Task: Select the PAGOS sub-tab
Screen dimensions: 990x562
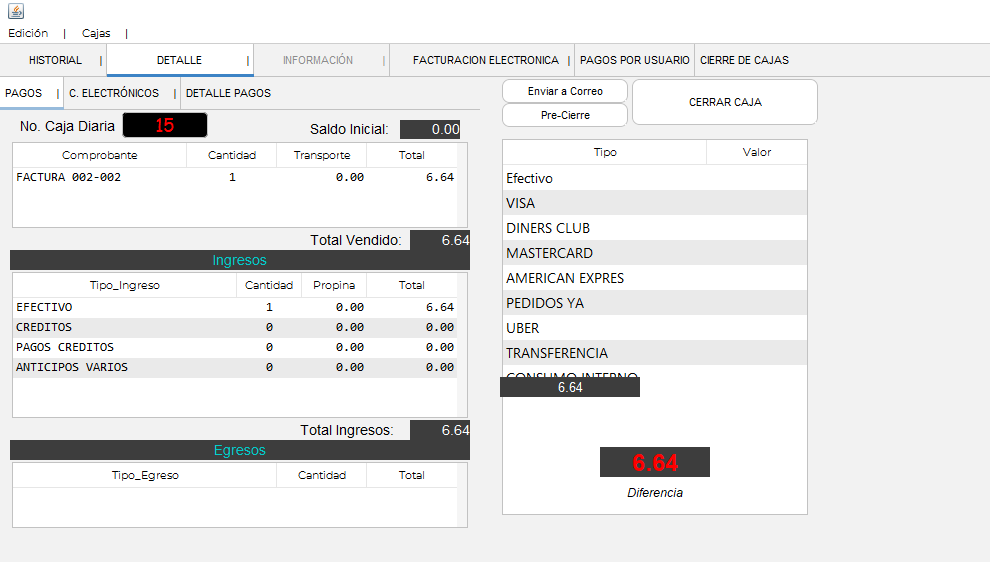Action: [x=24, y=93]
